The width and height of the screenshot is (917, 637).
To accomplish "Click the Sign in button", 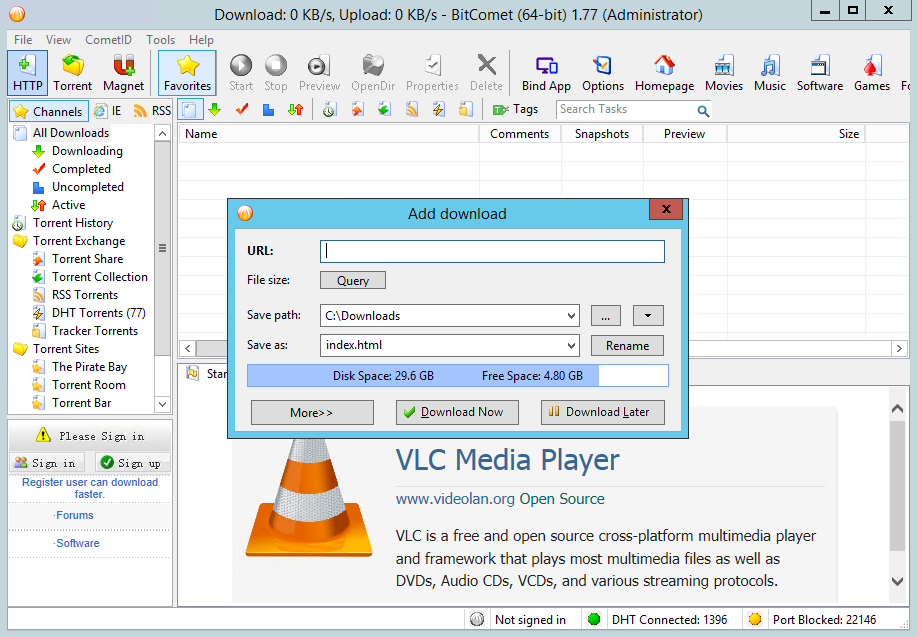I will (47, 463).
